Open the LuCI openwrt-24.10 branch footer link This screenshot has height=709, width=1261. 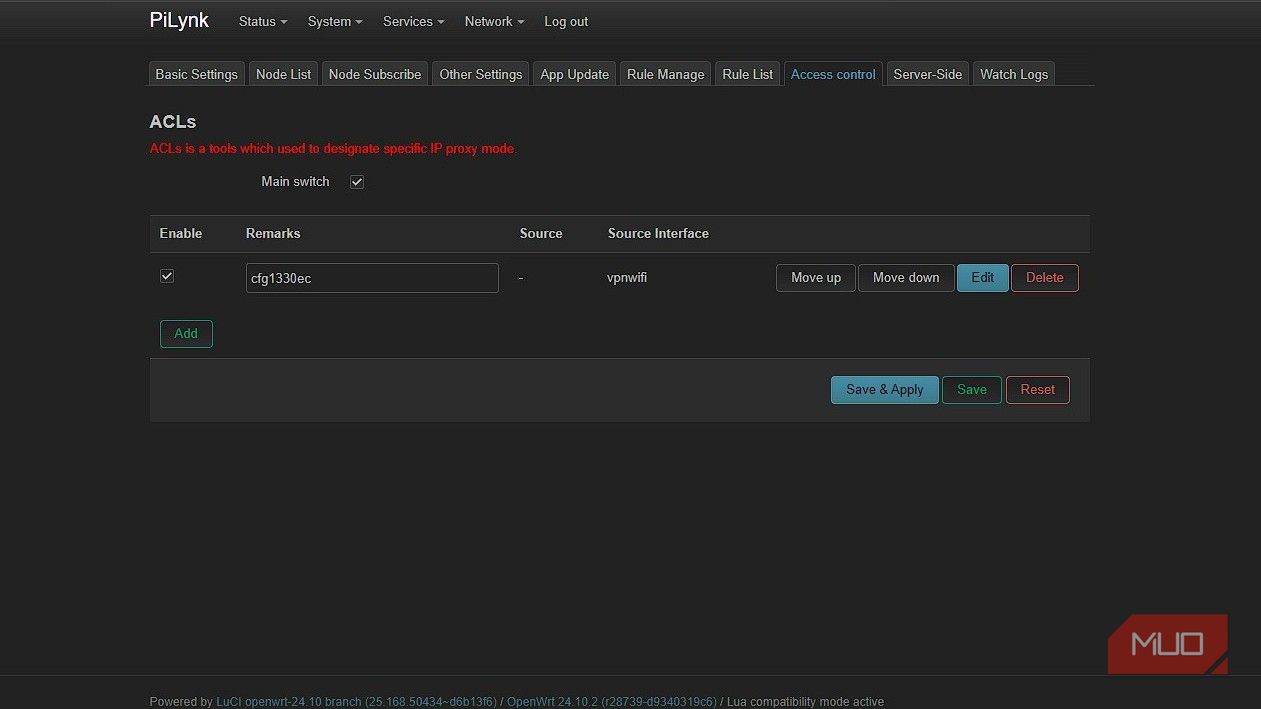click(356, 702)
